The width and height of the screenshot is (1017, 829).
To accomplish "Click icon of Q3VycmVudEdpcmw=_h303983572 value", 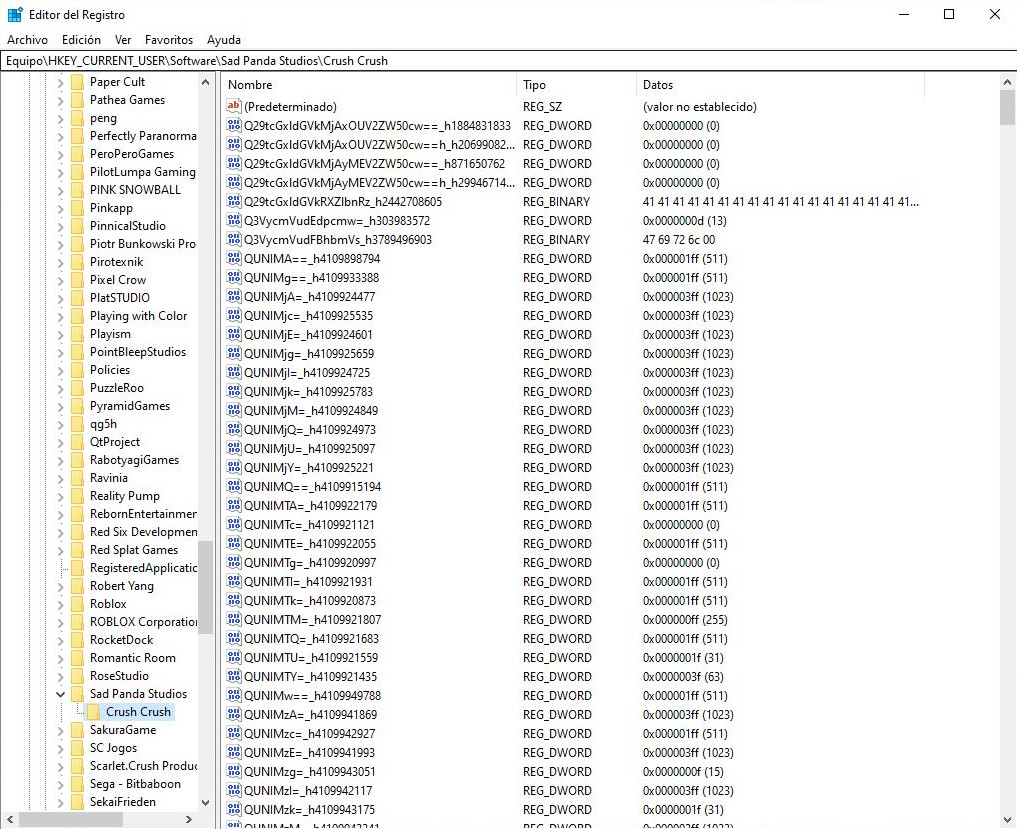I will 233,221.
